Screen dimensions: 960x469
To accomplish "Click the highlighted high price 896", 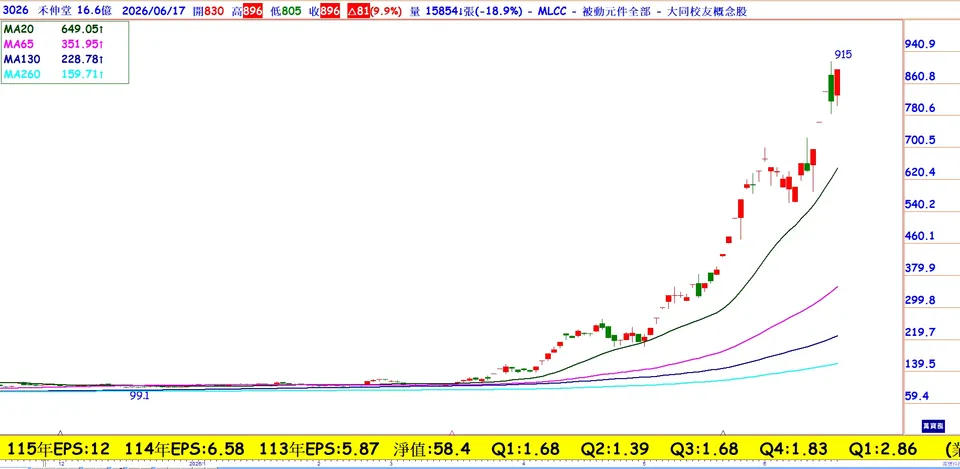I will [x=253, y=11].
